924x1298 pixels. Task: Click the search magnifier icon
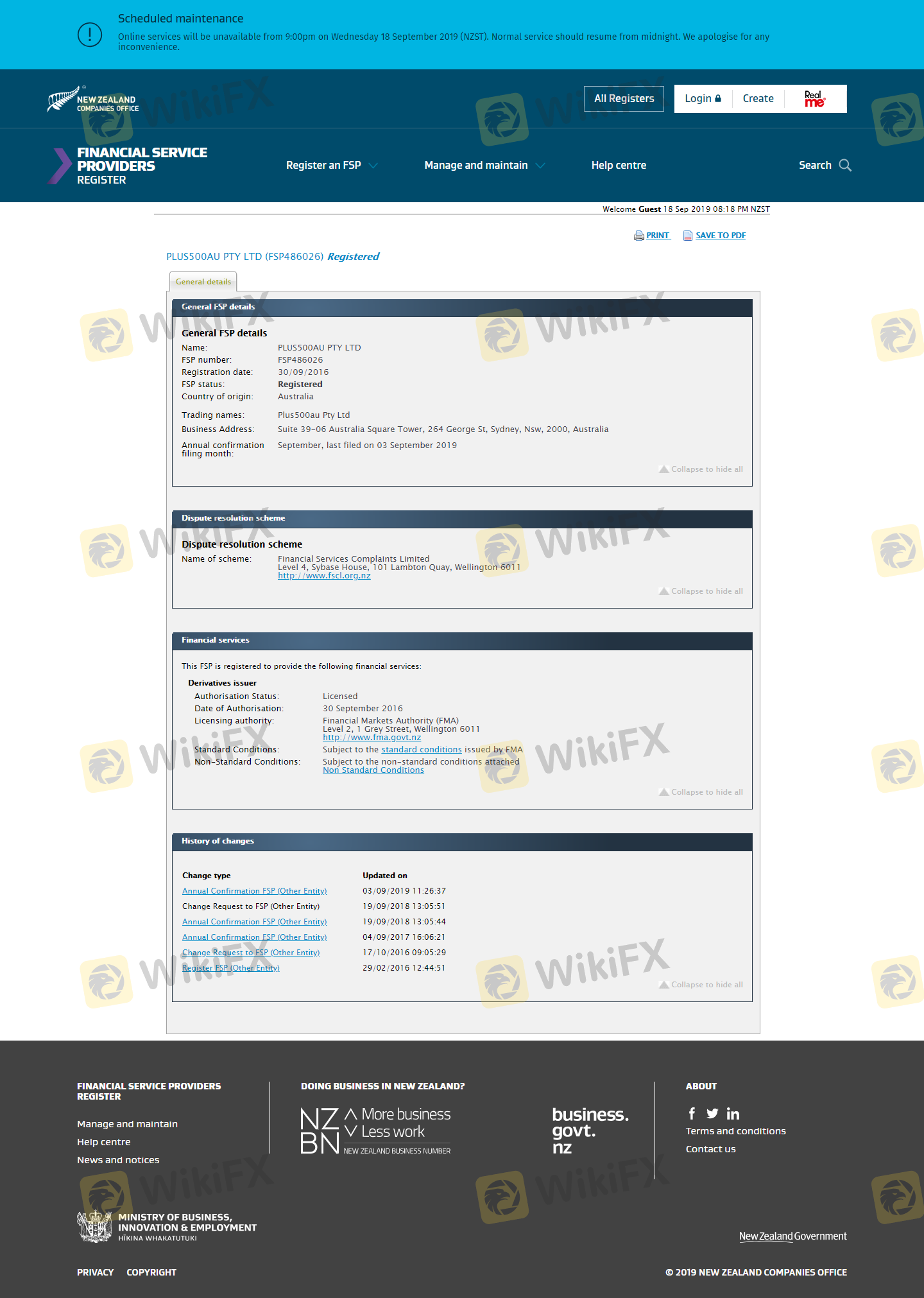click(x=845, y=166)
